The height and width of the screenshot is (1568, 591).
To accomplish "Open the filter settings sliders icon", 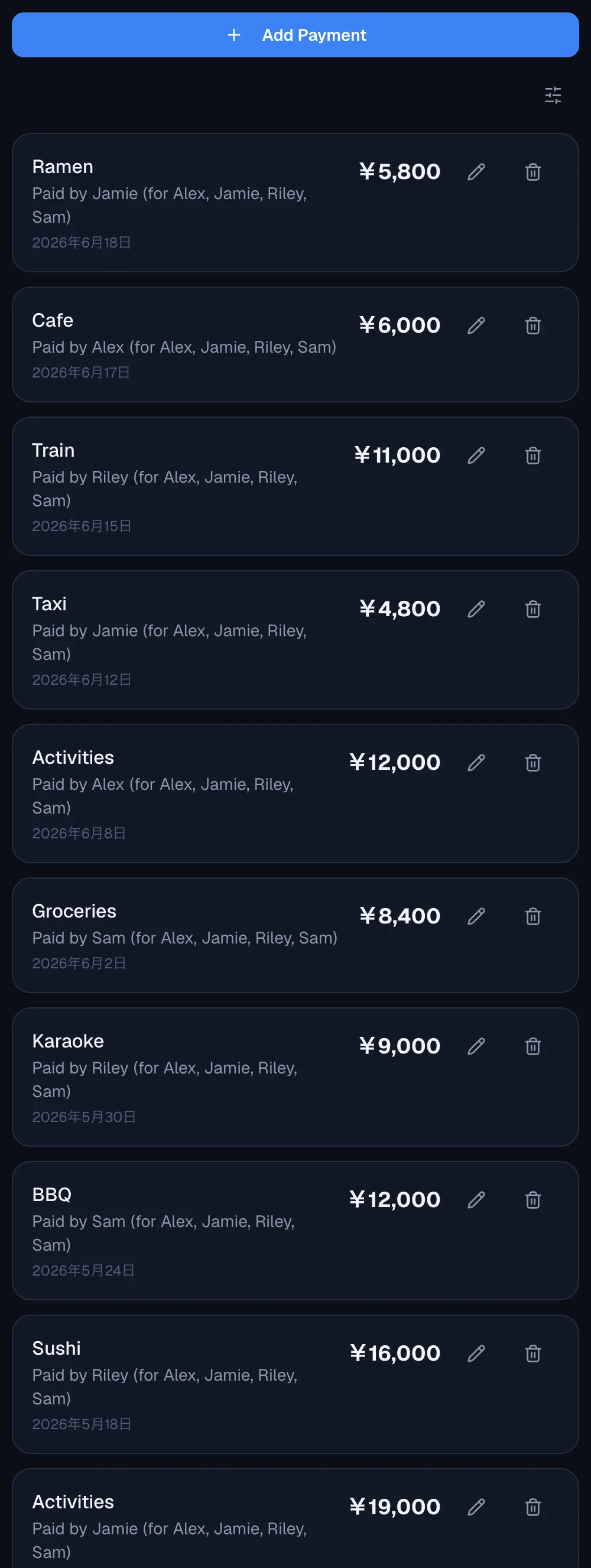I will (553, 95).
